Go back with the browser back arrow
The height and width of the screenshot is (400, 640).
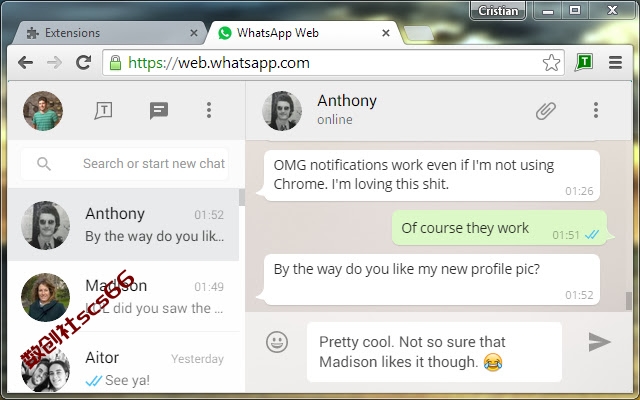coord(25,62)
